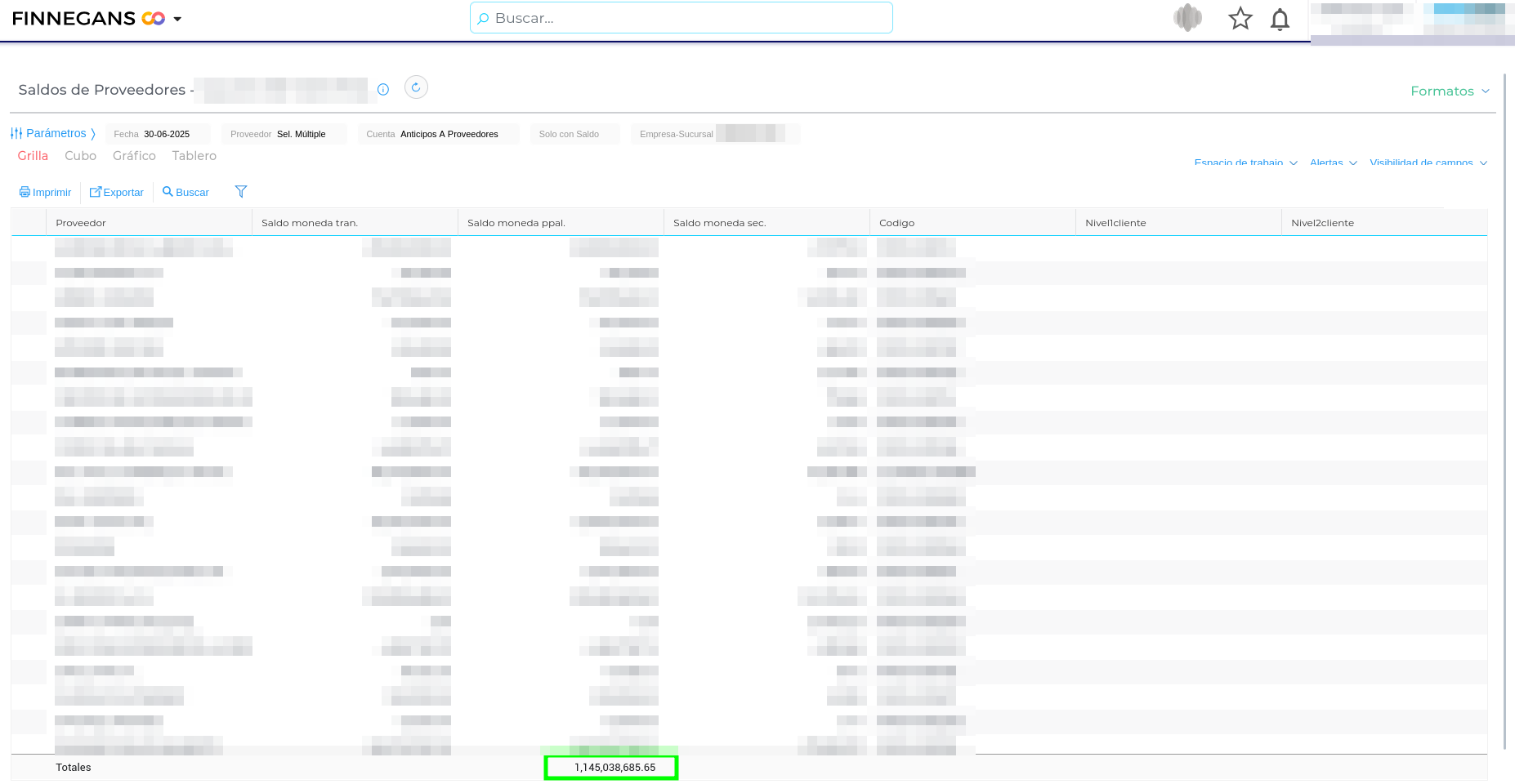The height and width of the screenshot is (784, 1515).
Task: Click the refresh report icon
Action: click(x=416, y=87)
